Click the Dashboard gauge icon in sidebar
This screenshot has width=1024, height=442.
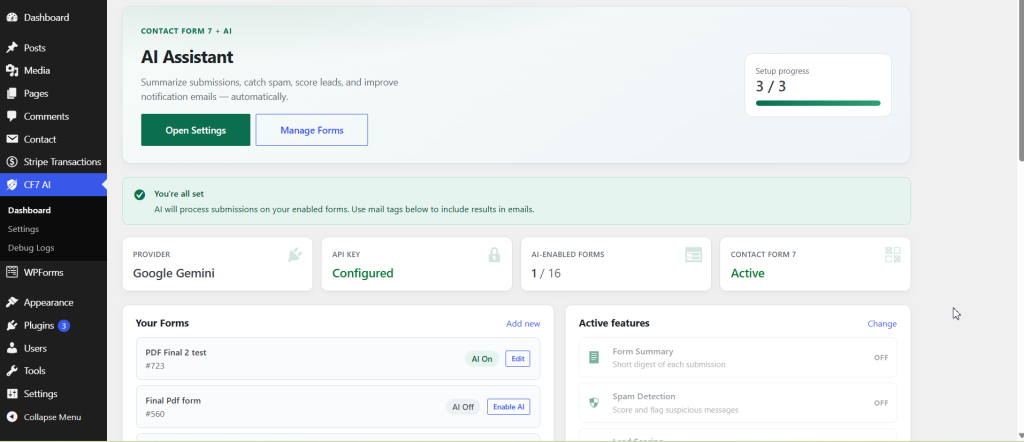tap(12, 18)
